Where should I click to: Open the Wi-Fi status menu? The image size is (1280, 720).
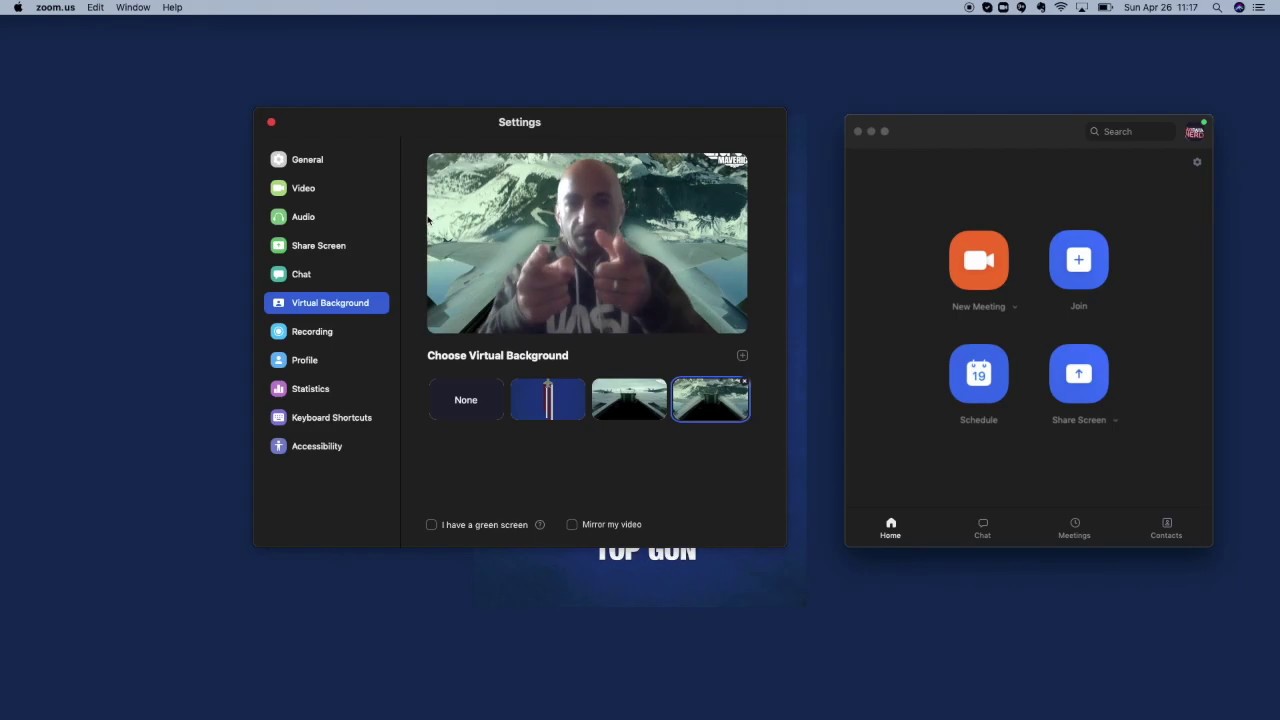point(1061,7)
